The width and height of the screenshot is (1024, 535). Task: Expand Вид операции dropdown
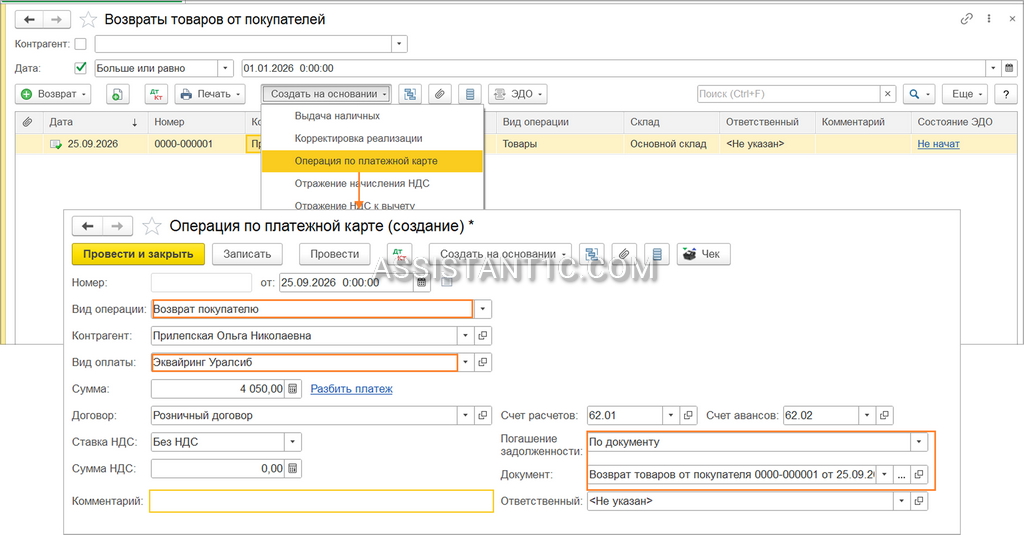[483, 309]
